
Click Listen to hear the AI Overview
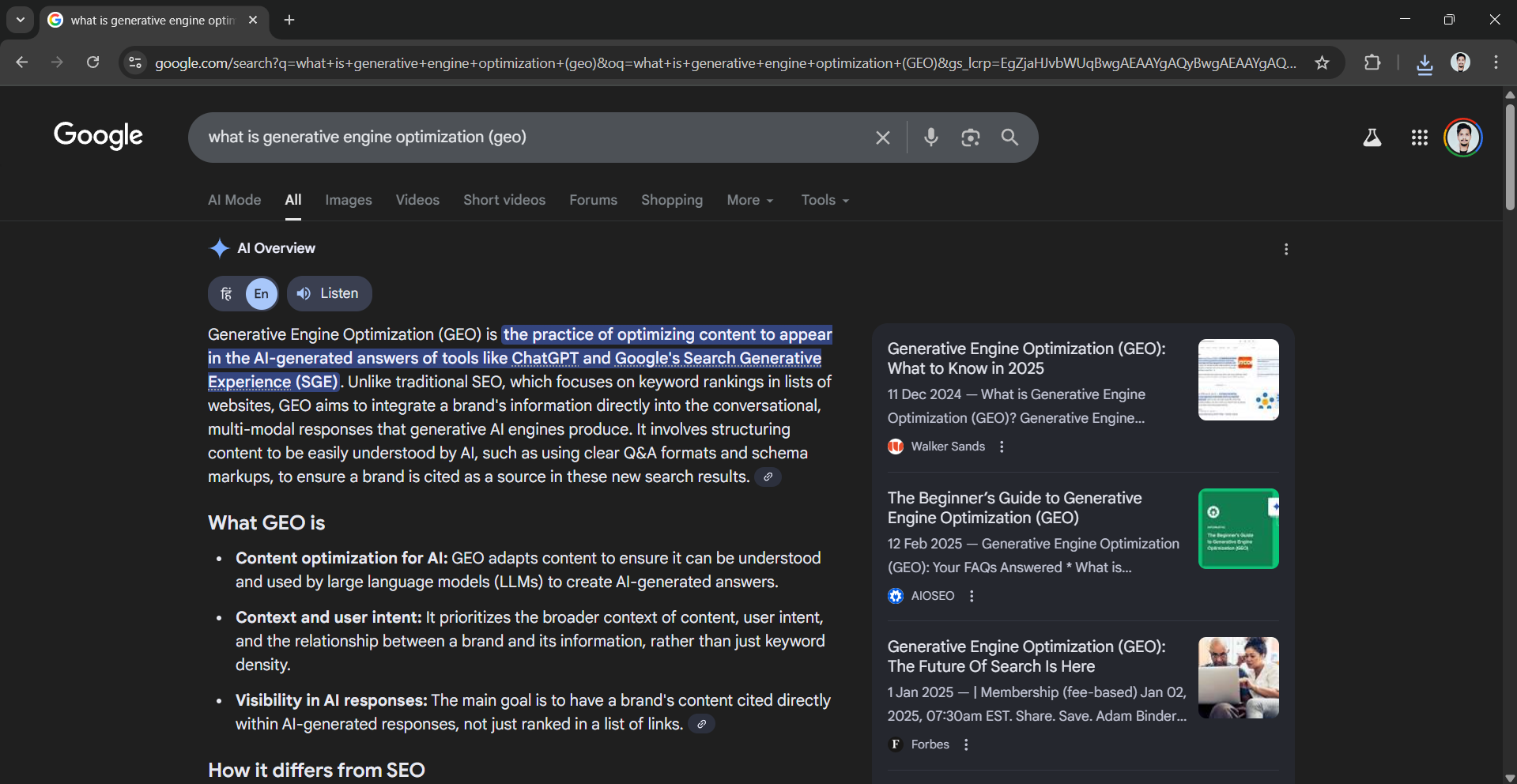pos(329,293)
